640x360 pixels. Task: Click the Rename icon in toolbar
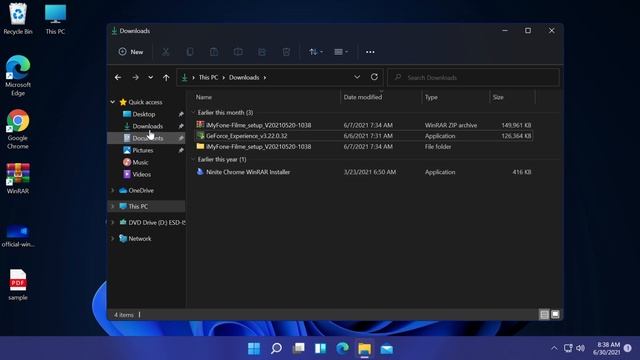pyautogui.click(x=238, y=52)
